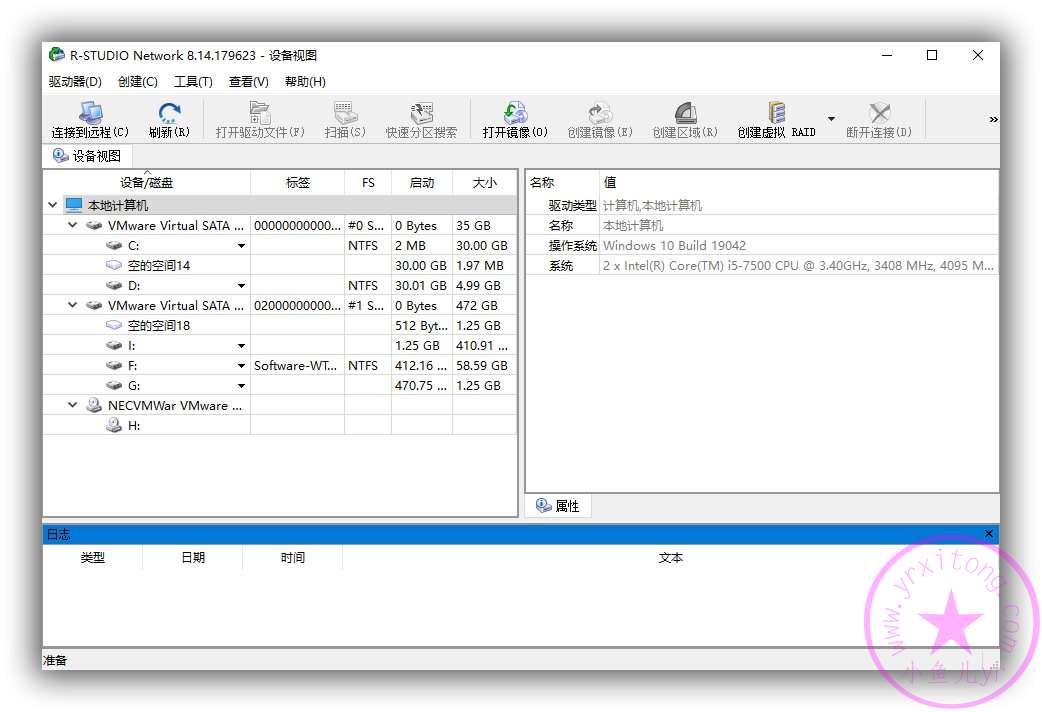The height and width of the screenshot is (712, 1042).
Task: Close the log (日志) panel
Action: [989, 534]
